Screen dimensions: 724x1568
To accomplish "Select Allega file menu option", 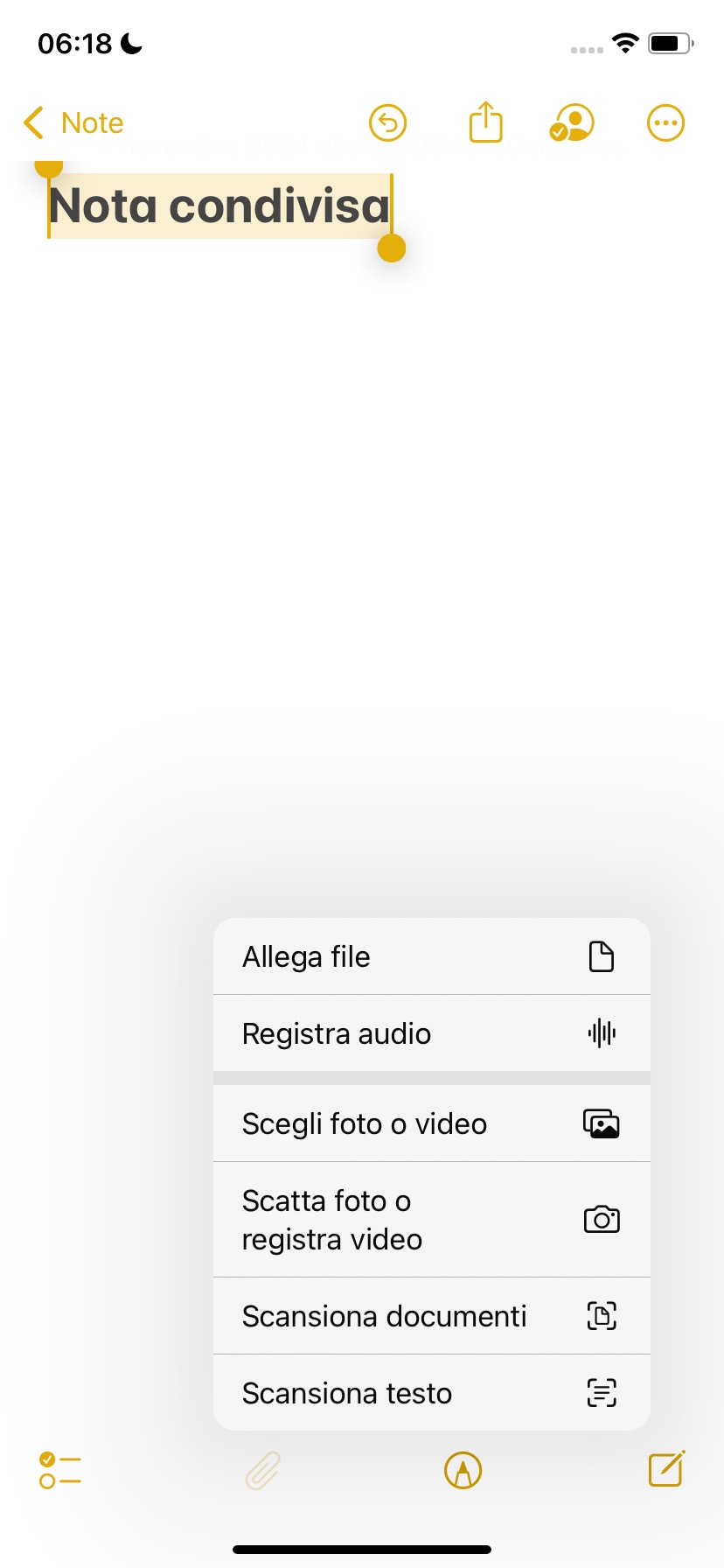I will (x=306, y=956).
